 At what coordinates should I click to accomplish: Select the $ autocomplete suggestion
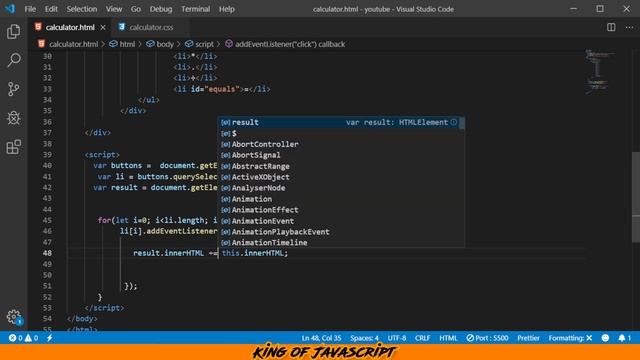tap(339, 133)
